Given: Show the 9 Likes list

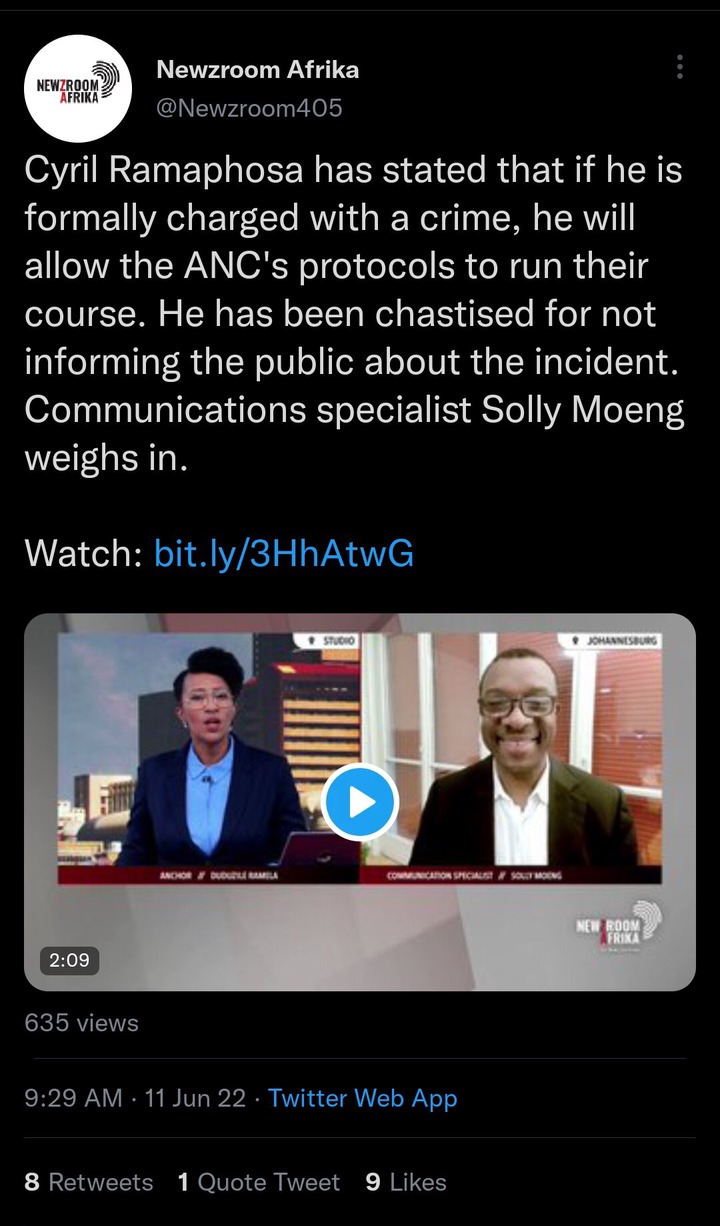Looking at the screenshot, I should click(x=406, y=1182).
